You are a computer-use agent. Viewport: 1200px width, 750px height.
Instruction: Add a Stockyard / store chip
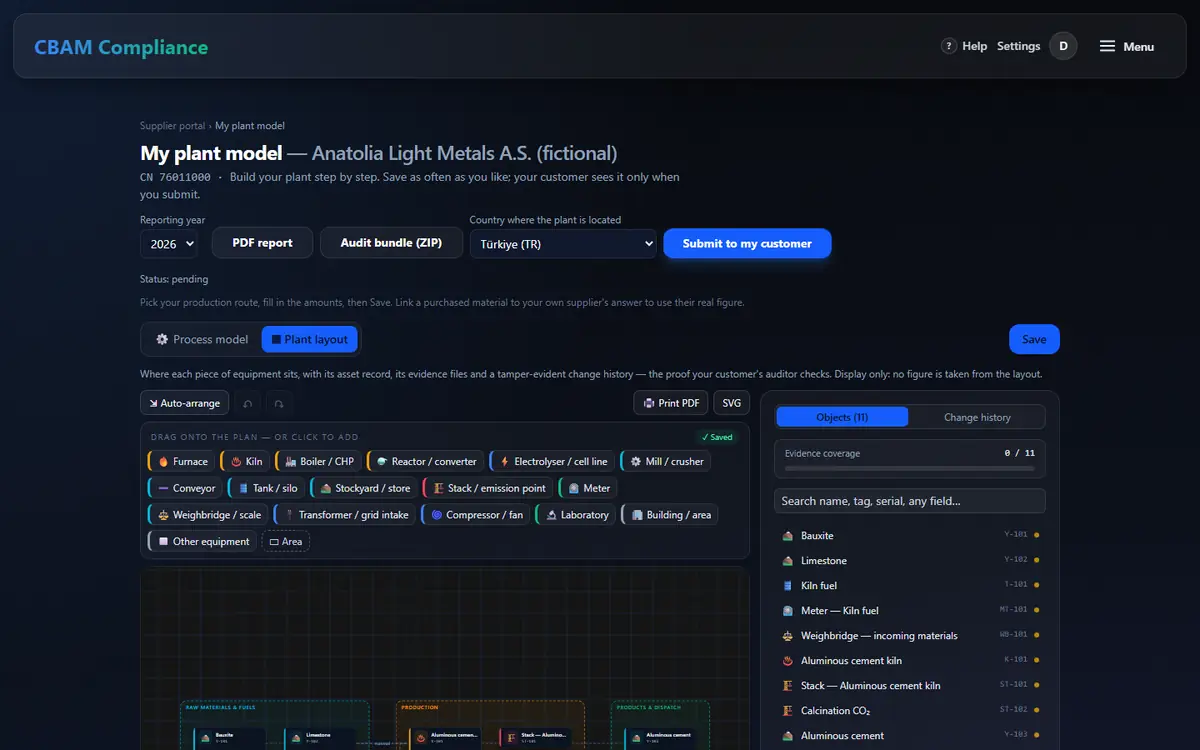tap(364, 488)
